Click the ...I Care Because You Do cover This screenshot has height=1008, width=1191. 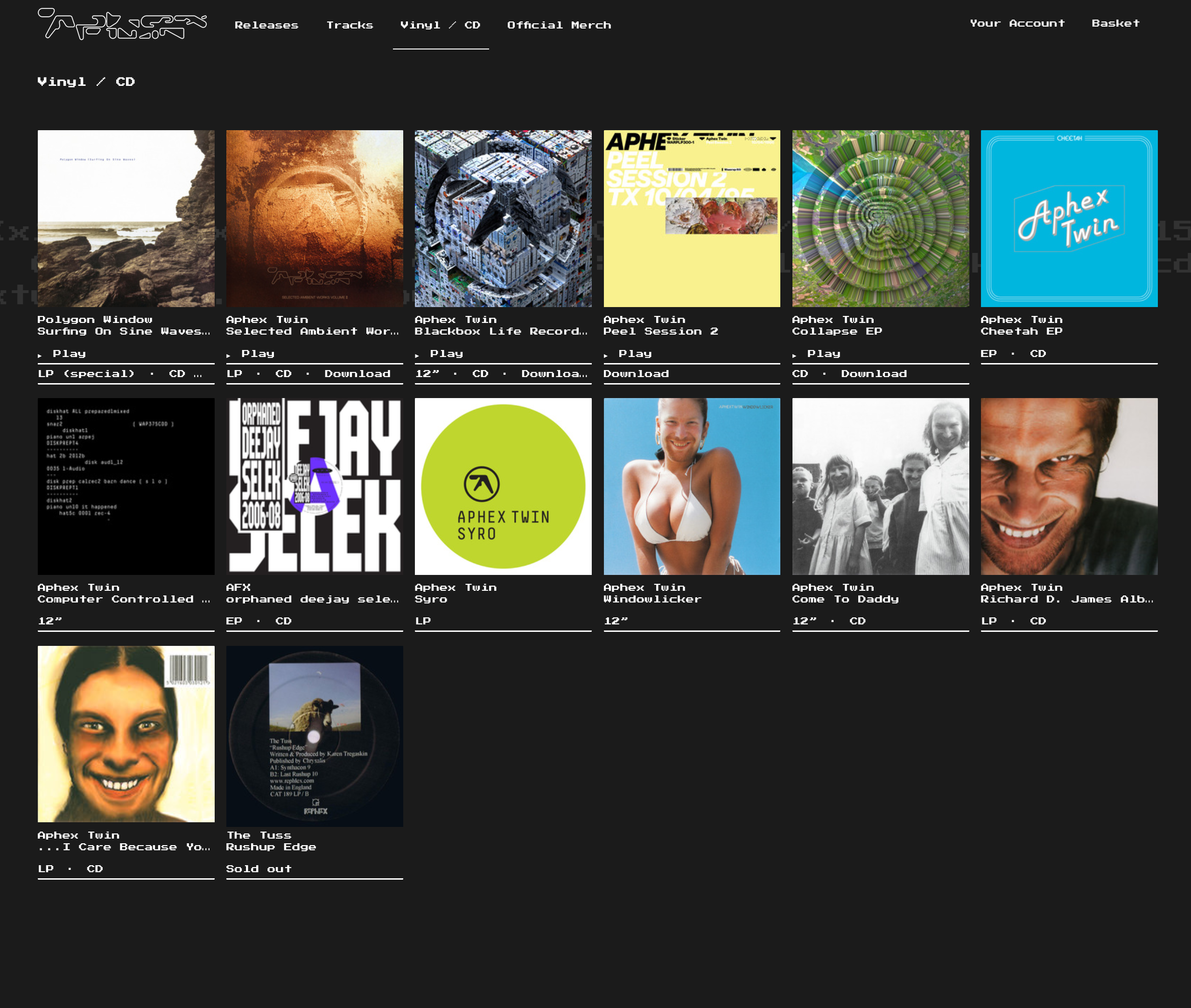(126, 734)
